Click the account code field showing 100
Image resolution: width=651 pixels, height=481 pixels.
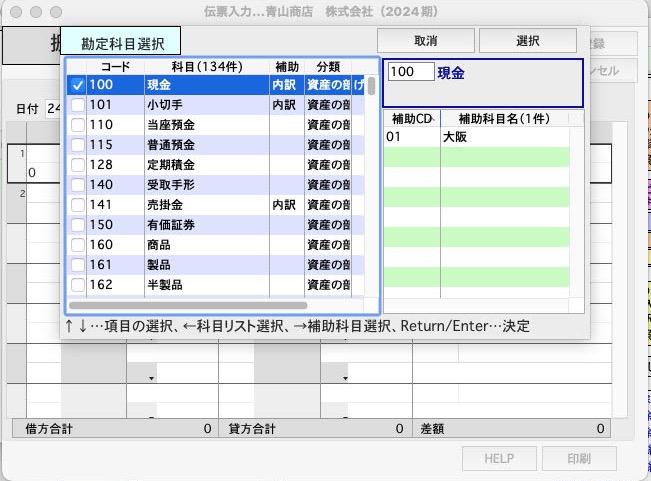[x=410, y=73]
